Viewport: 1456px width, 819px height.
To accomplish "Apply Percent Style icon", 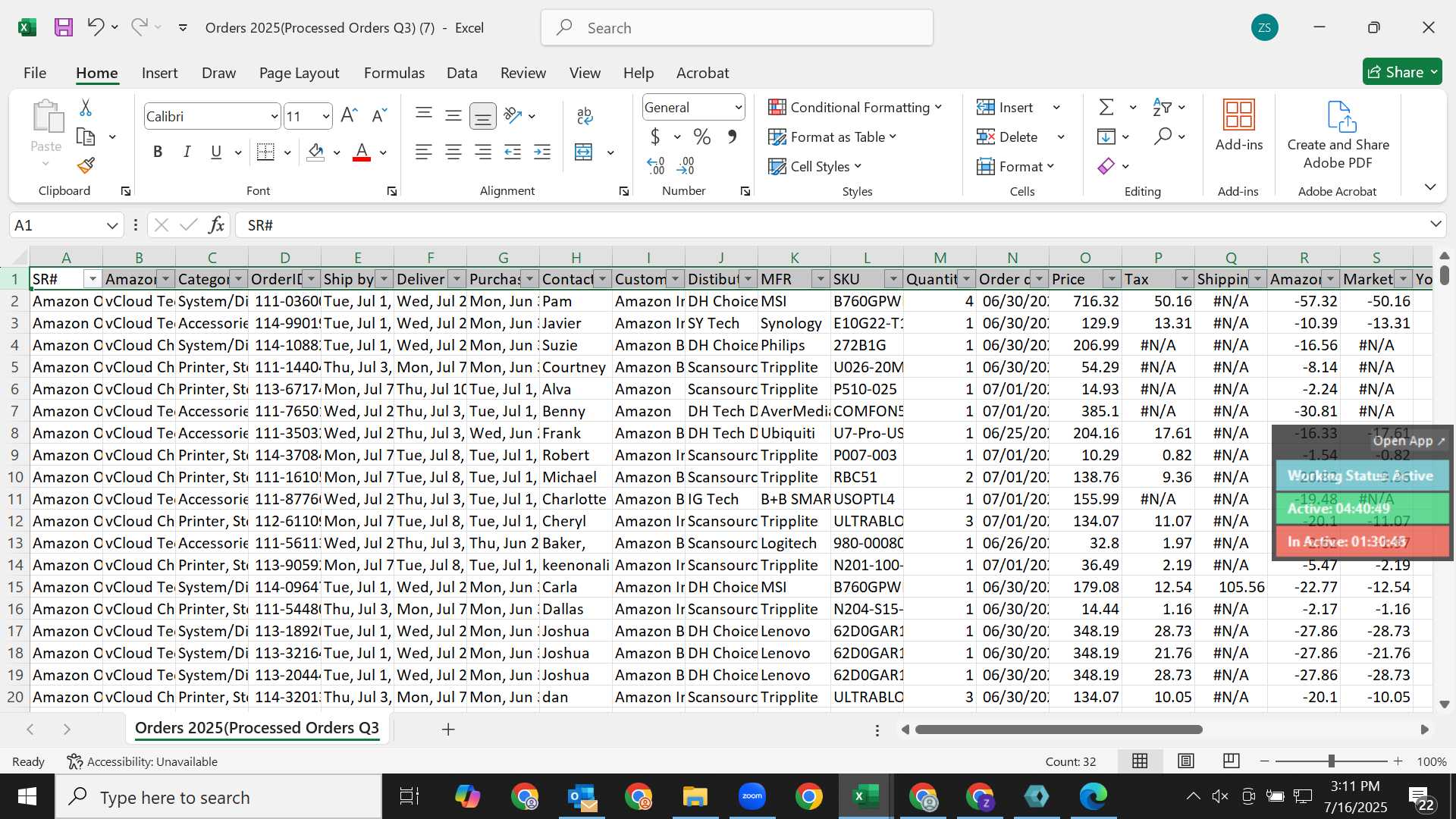I will pyautogui.click(x=702, y=136).
